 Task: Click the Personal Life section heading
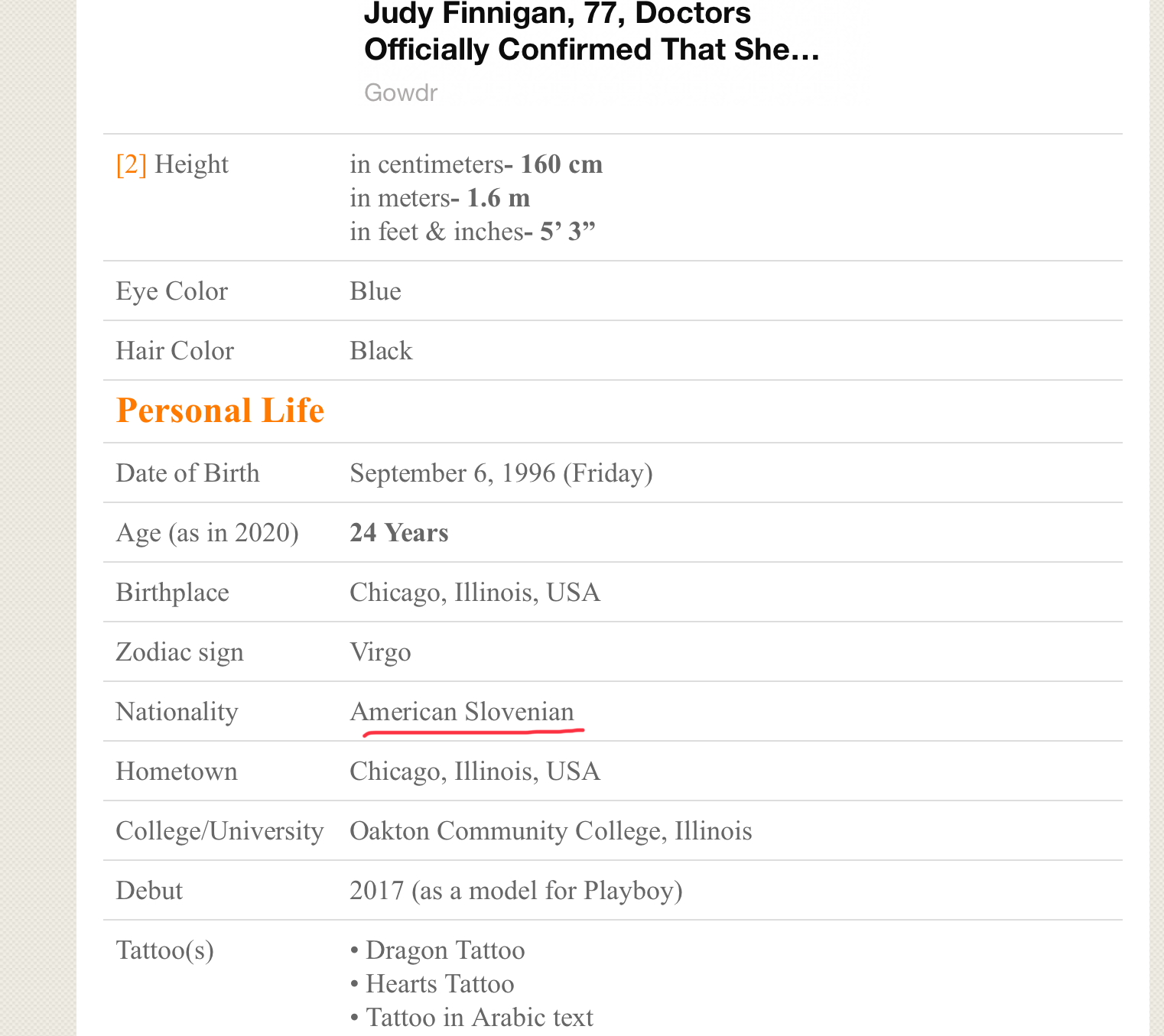coord(220,411)
